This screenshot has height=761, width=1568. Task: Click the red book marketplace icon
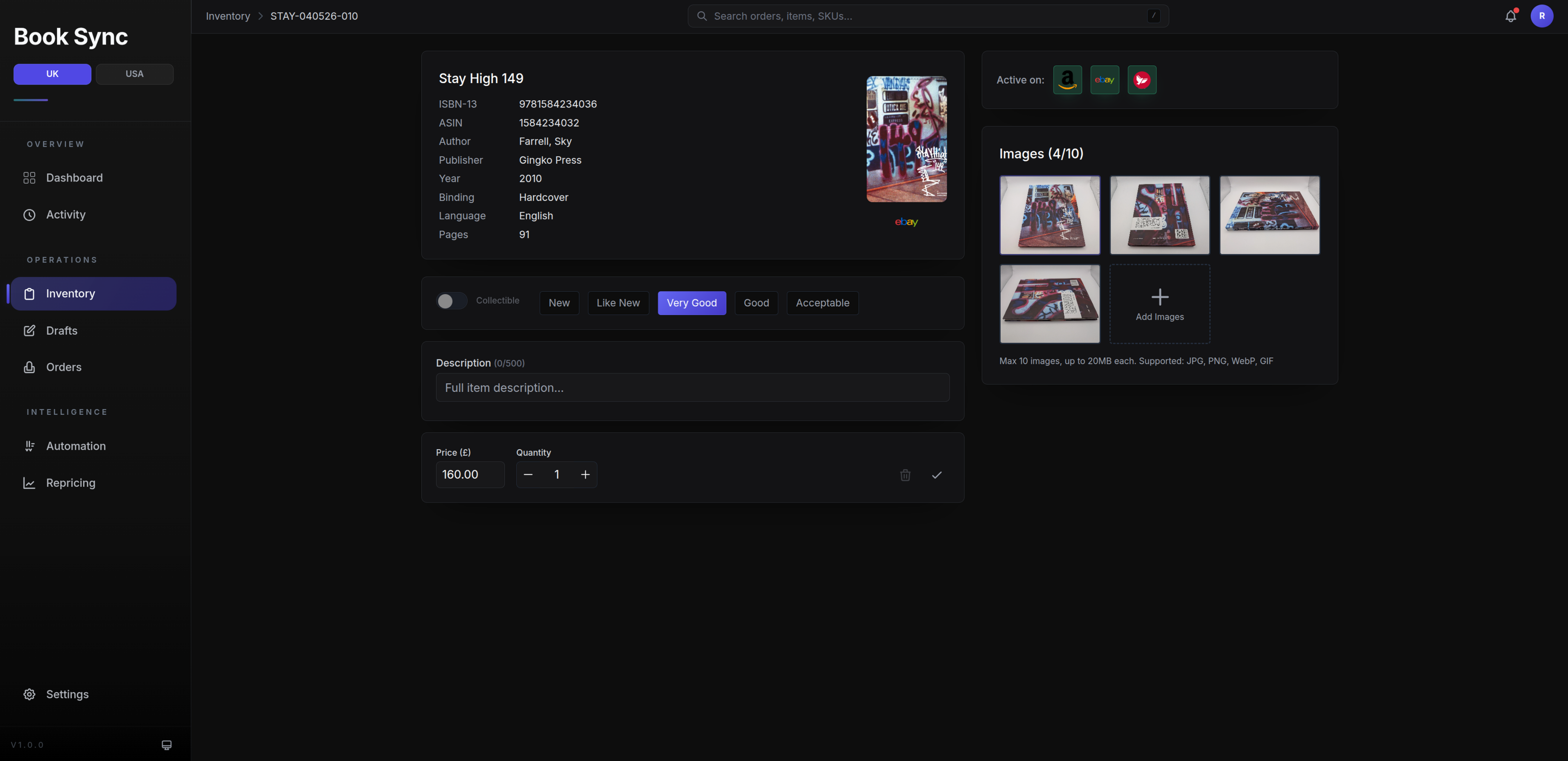coord(1142,80)
